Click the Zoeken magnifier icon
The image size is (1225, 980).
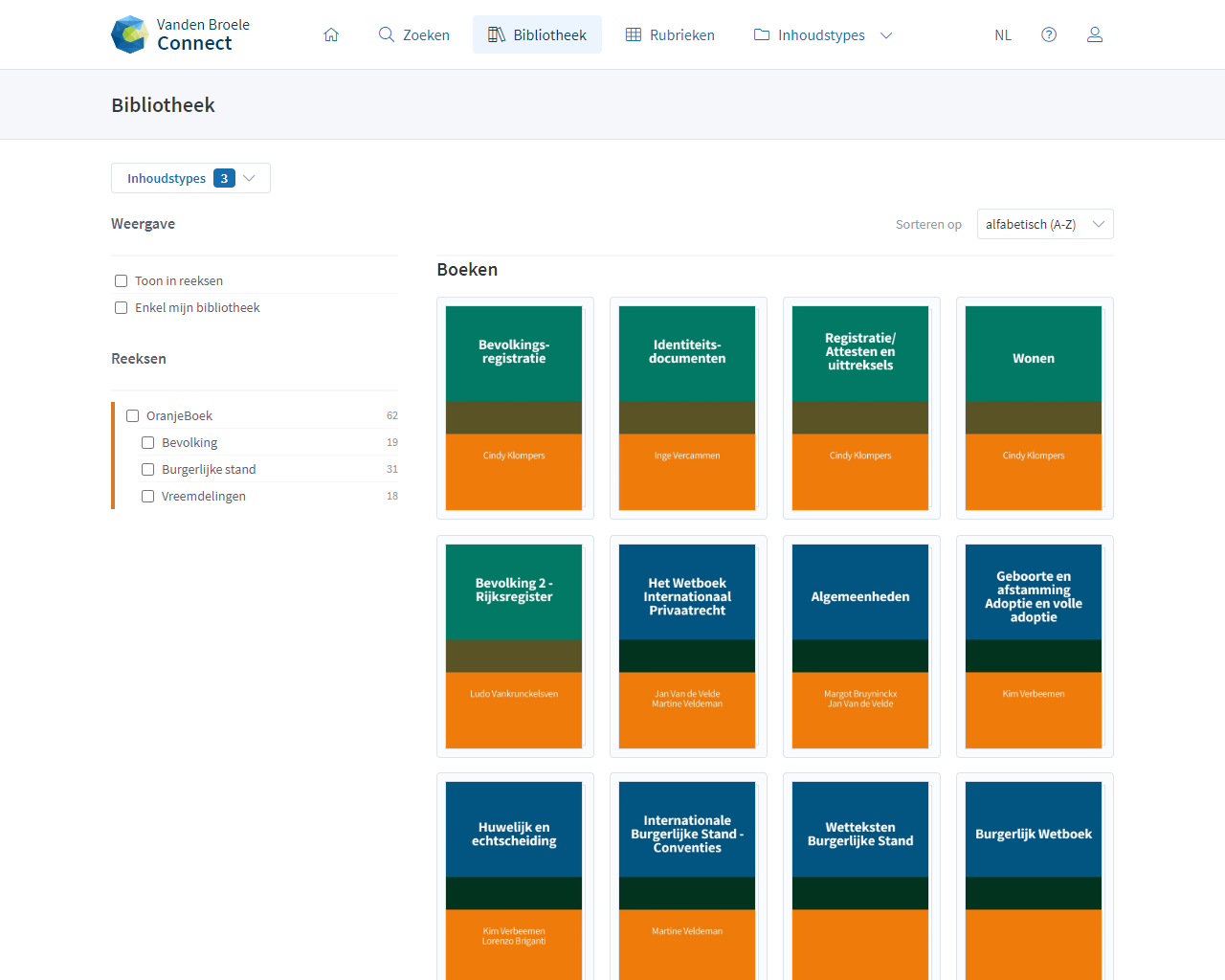tap(387, 34)
